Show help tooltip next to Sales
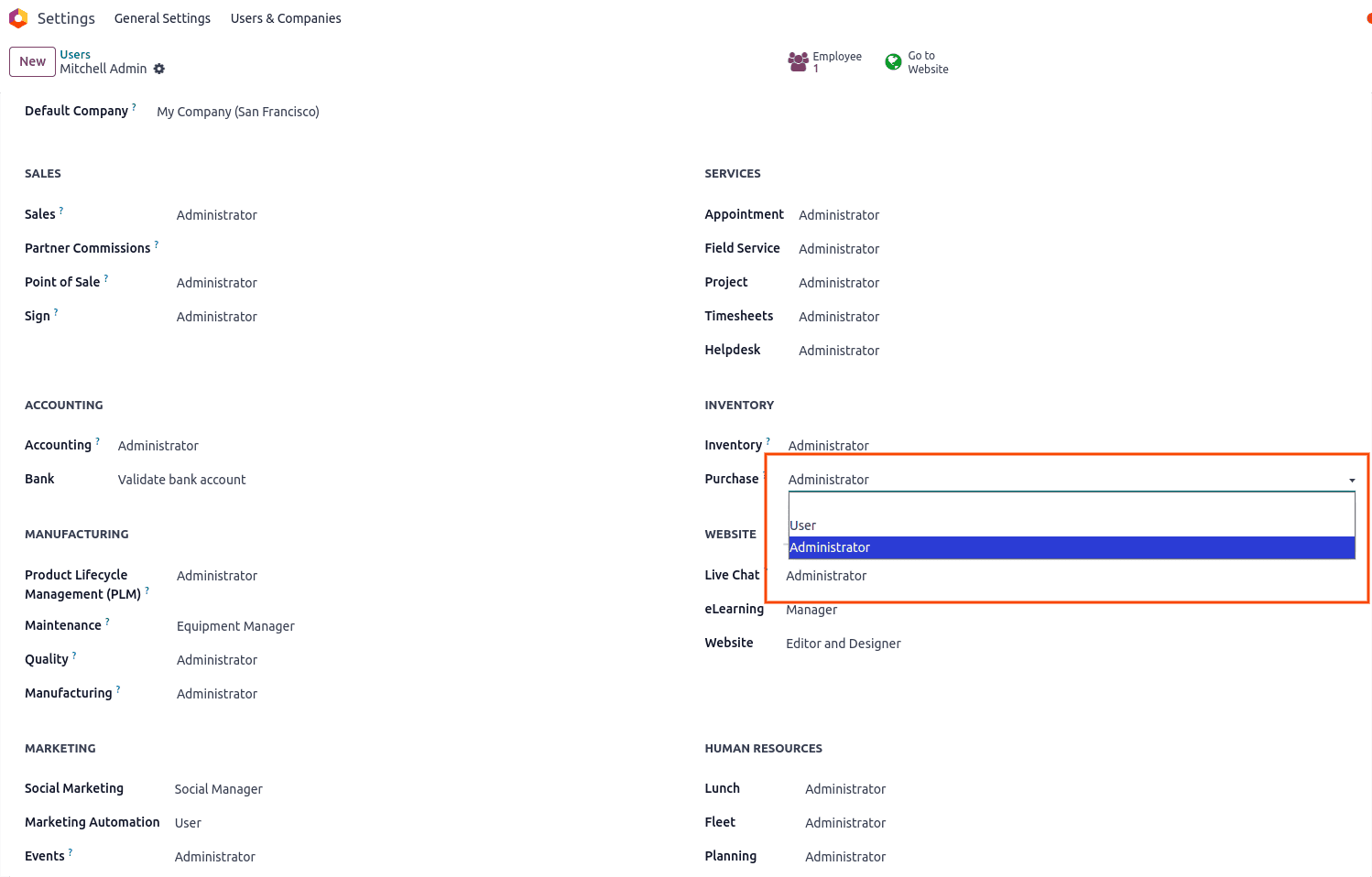Viewport: 1372px width, 877px height. (x=61, y=211)
